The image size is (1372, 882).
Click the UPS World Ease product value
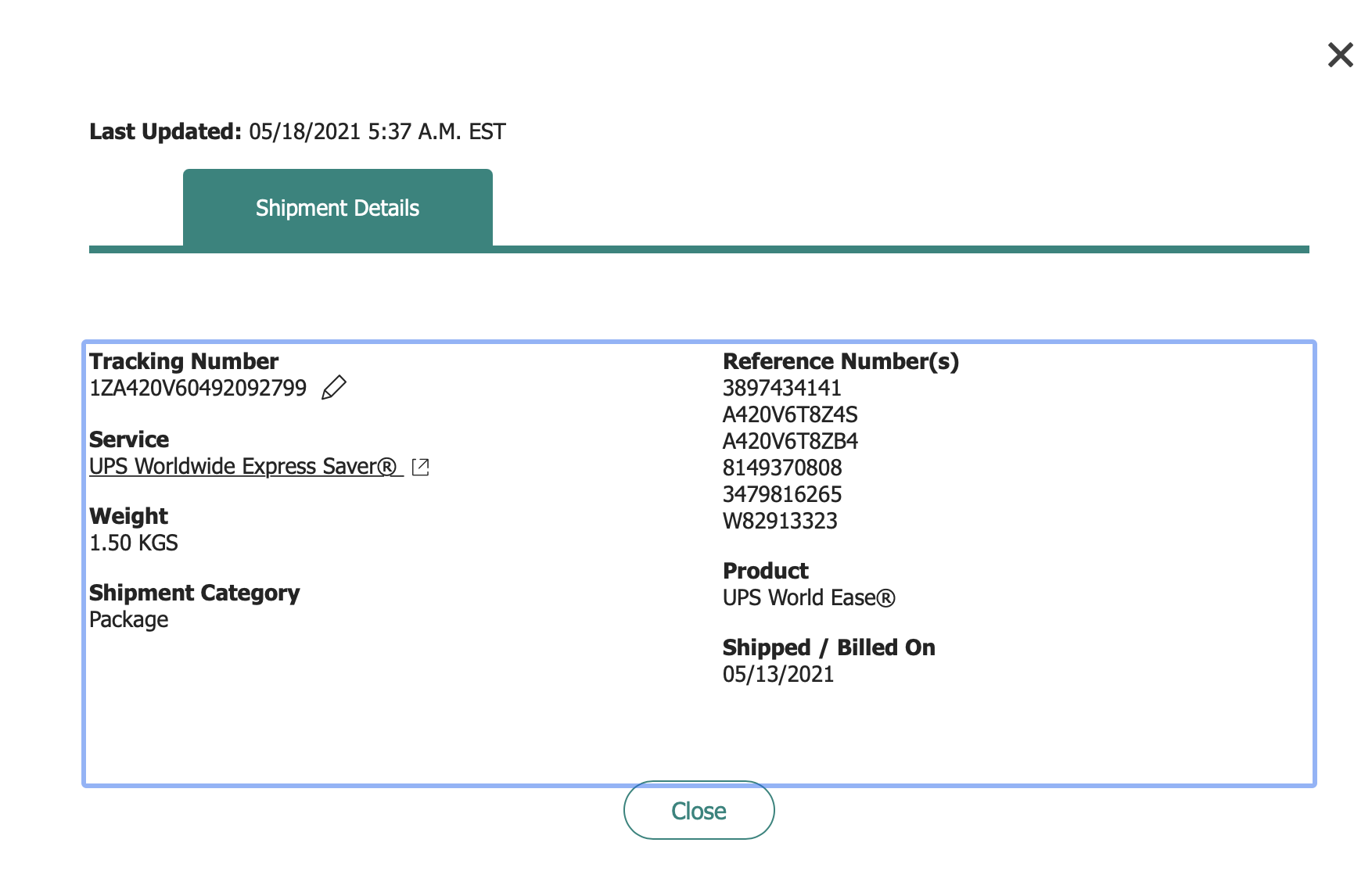tap(809, 597)
